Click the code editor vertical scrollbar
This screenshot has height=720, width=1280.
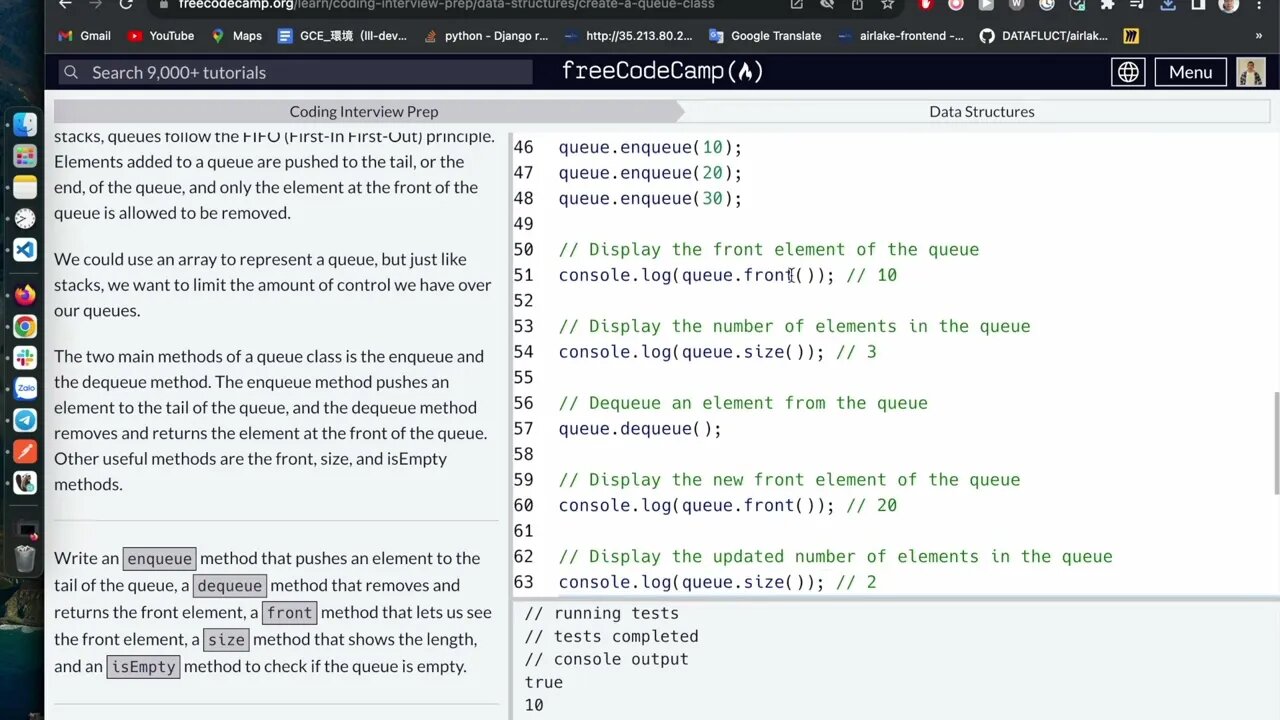coord(1275,442)
